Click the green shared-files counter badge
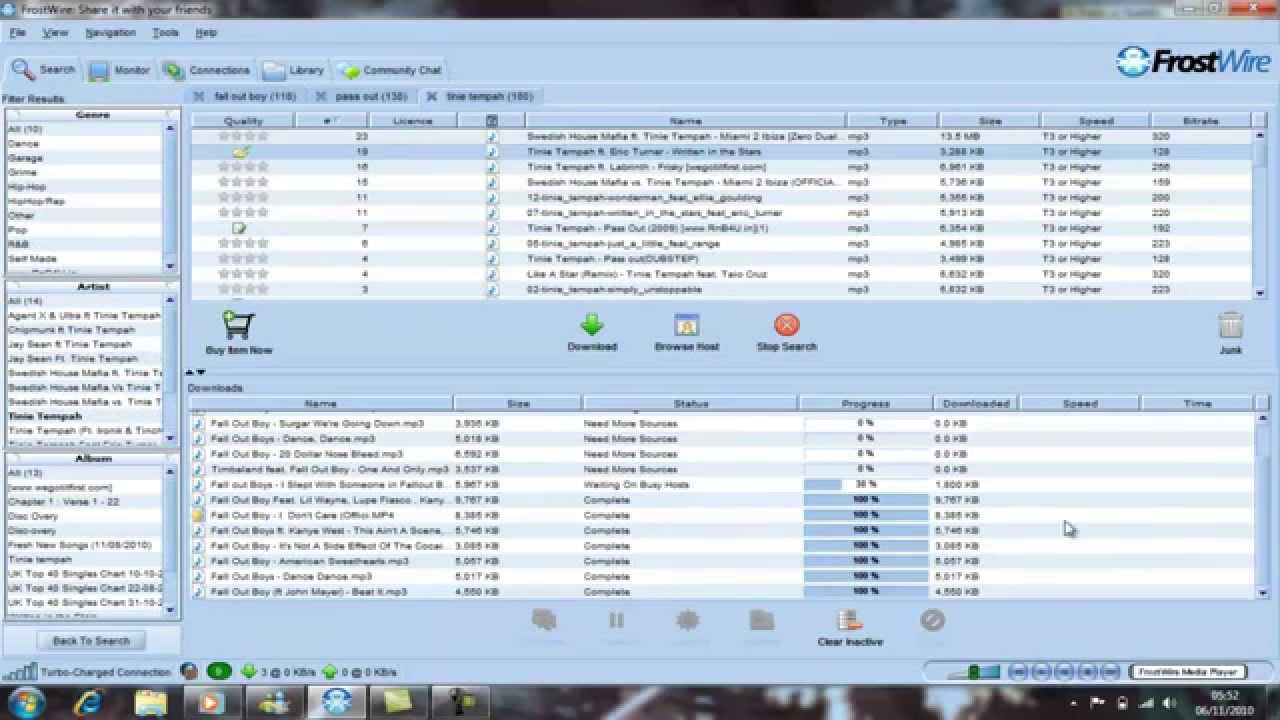Image resolution: width=1280 pixels, height=720 pixels. (x=219, y=672)
